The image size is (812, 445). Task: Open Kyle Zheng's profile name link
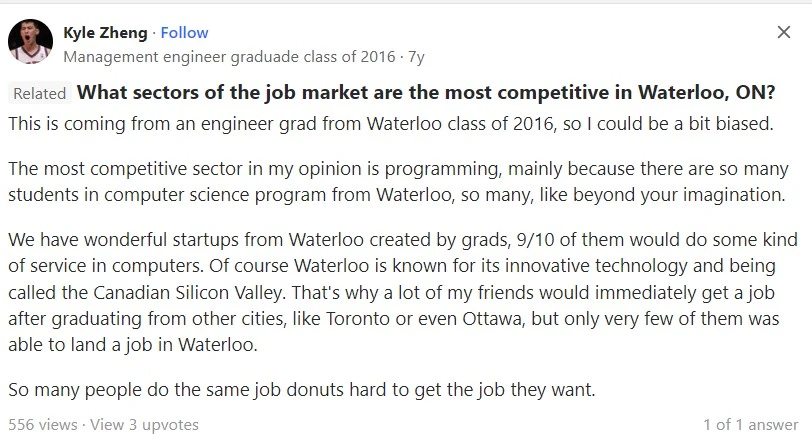coord(105,32)
